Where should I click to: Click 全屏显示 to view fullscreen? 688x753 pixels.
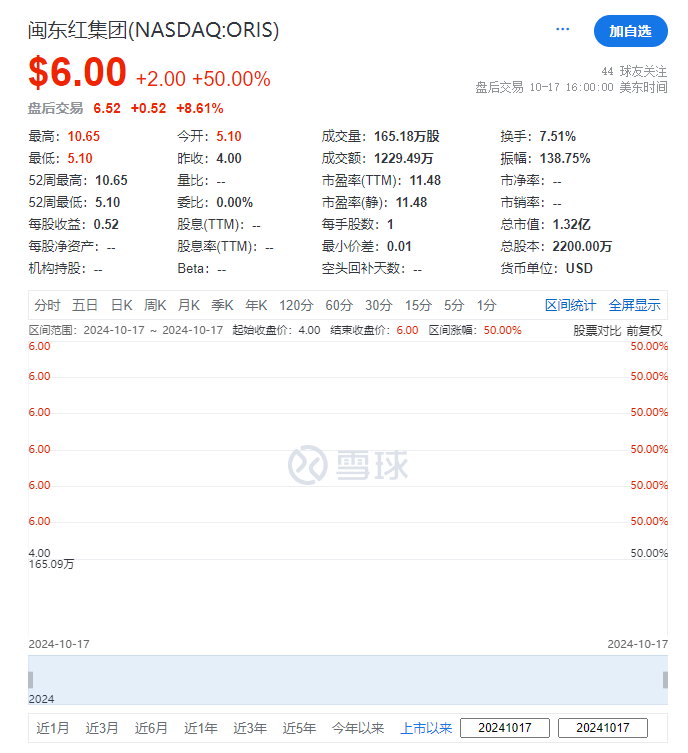pos(634,305)
